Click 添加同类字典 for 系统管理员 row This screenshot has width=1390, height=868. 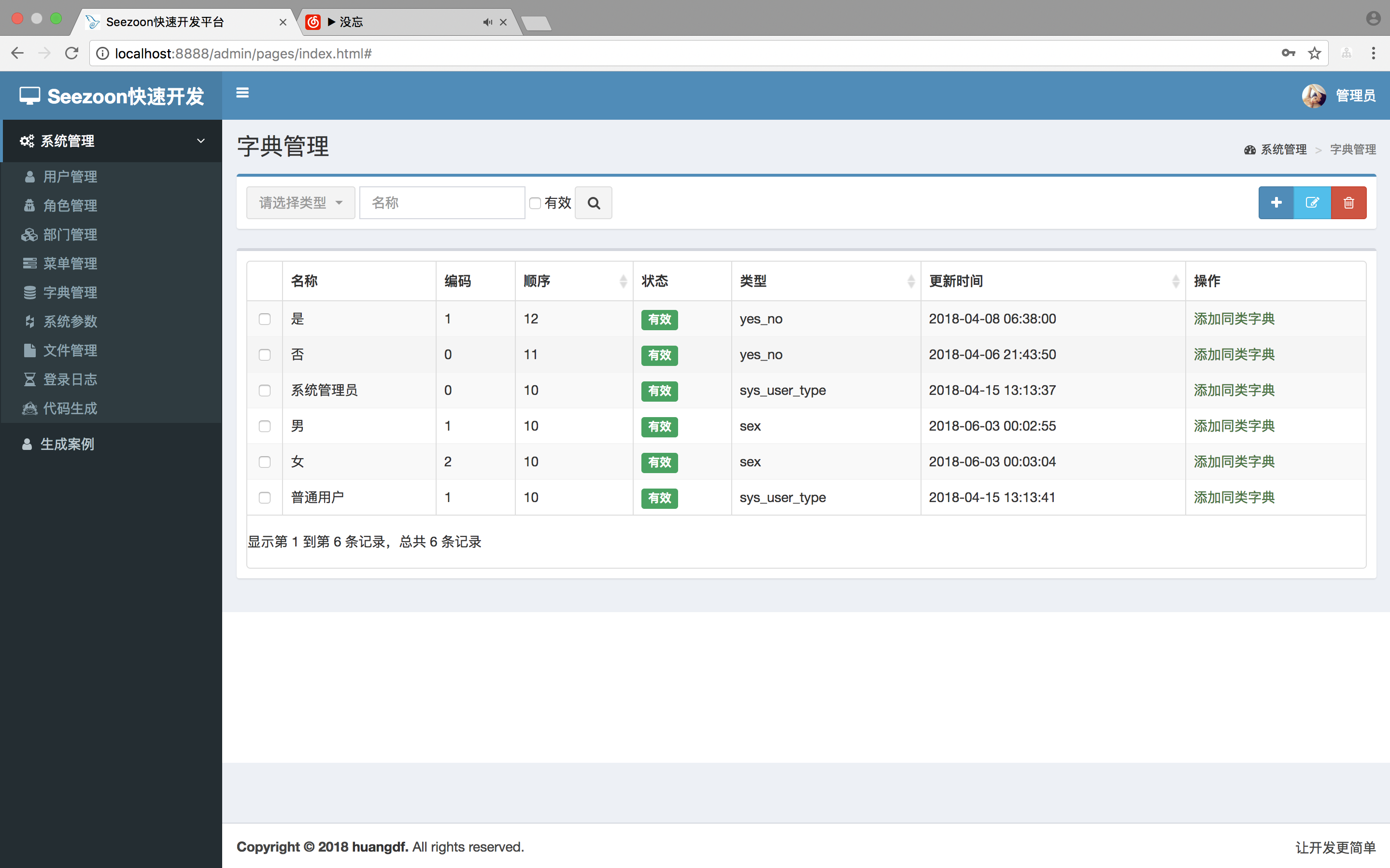(1234, 390)
